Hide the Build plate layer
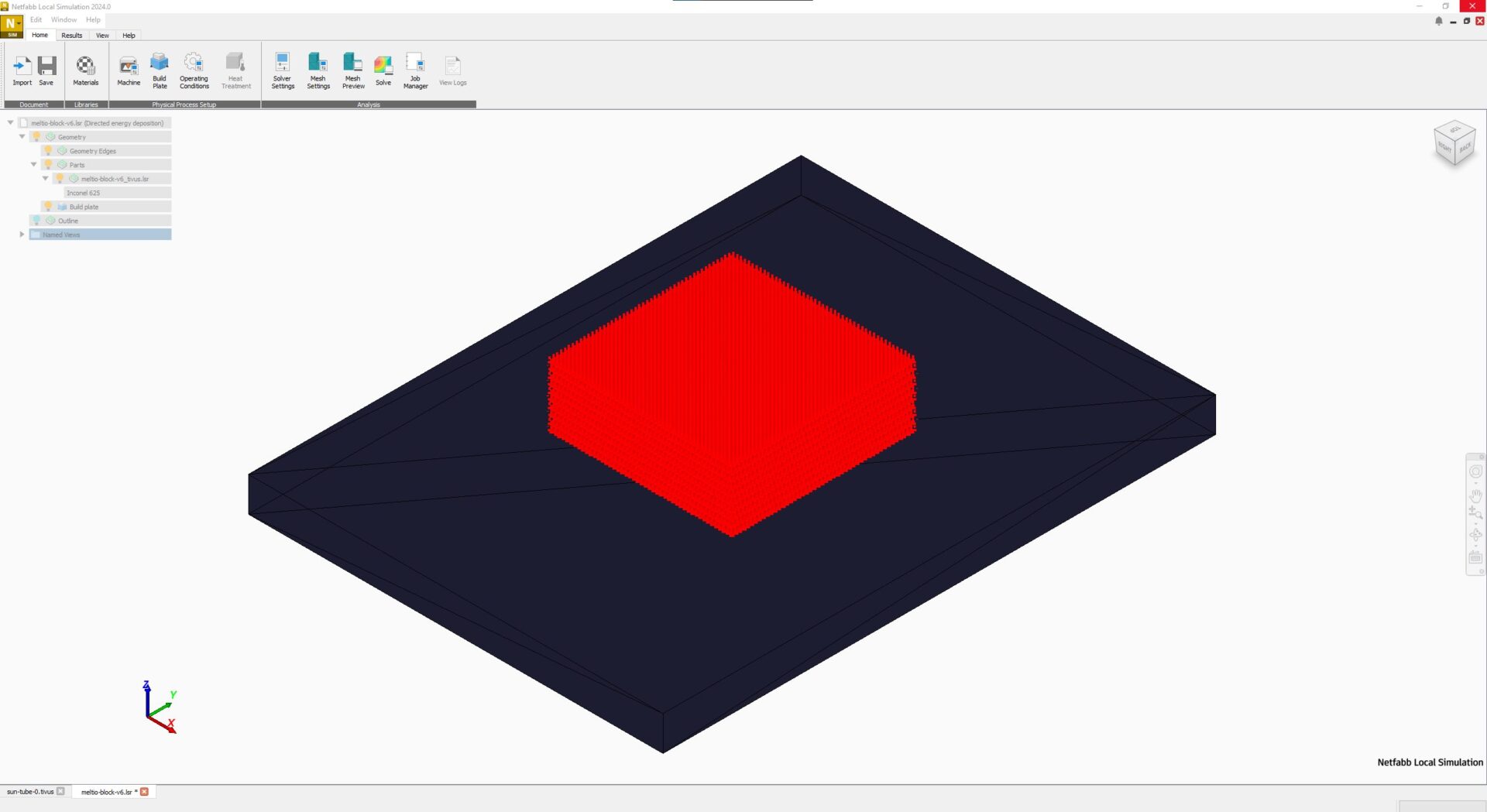This screenshot has height=812, width=1487. [x=48, y=207]
